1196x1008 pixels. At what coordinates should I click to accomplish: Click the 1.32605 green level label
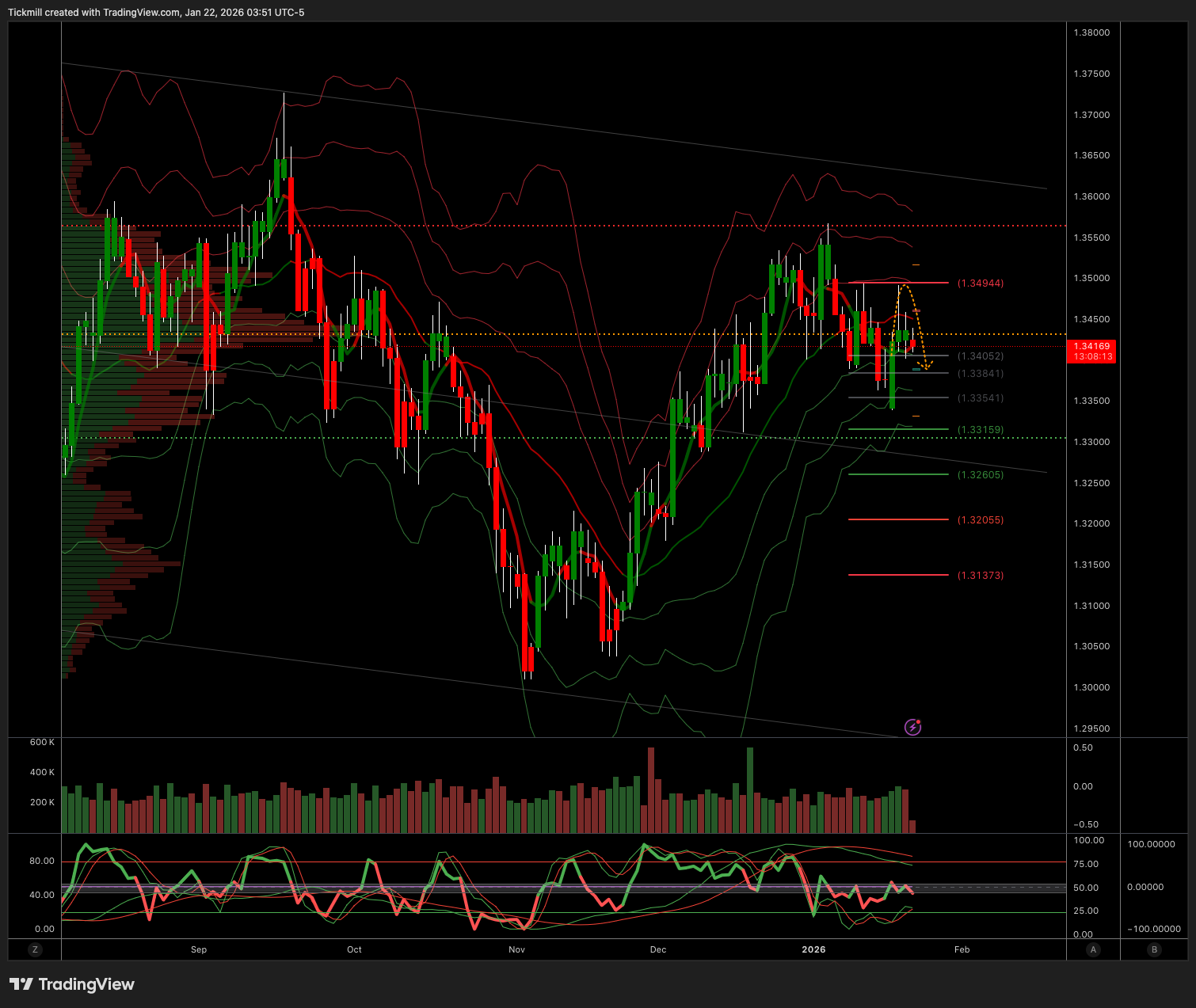pyautogui.click(x=980, y=475)
